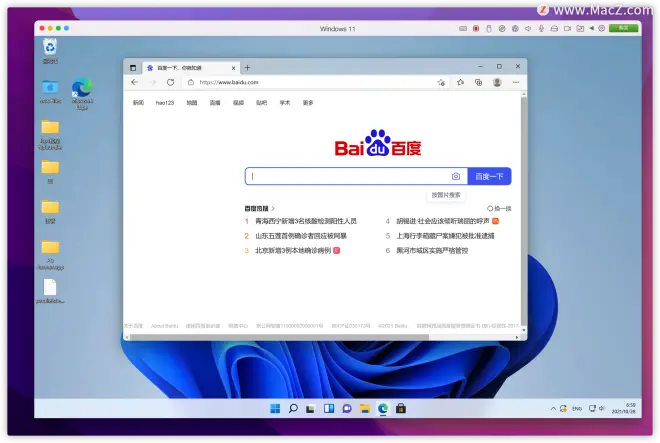Add page to favorites via star-plus icon
The image size is (660, 443).
(441, 83)
